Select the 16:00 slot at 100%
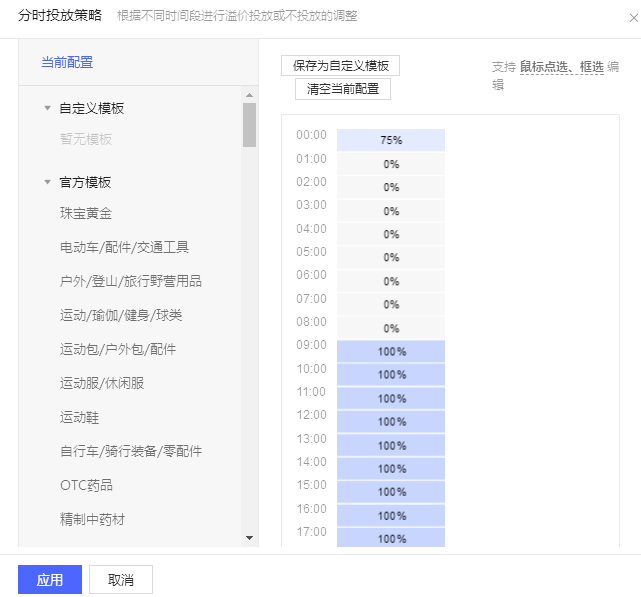The image size is (641, 597). pyautogui.click(x=391, y=516)
